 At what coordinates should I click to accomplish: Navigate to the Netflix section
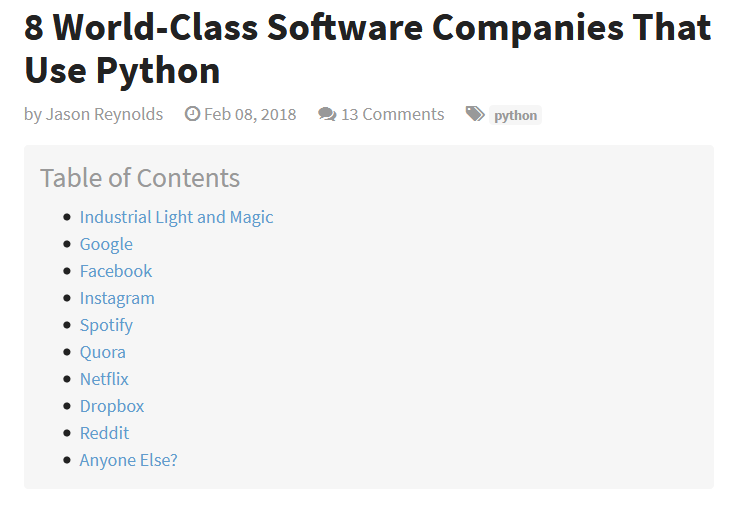click(x=104, y=379)
